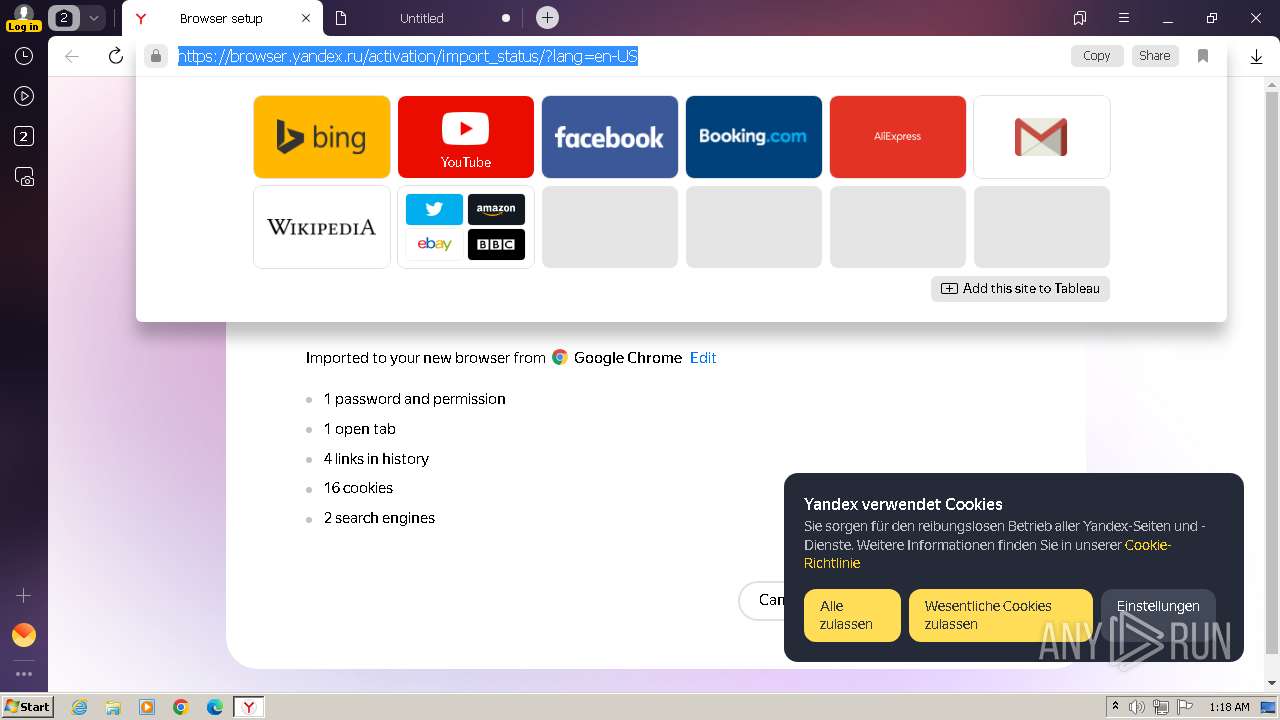This screenshot has width=1280, height=720.
Task: Launch Internet Explorer from the taskbar
Action: click(x=79, y=707)
